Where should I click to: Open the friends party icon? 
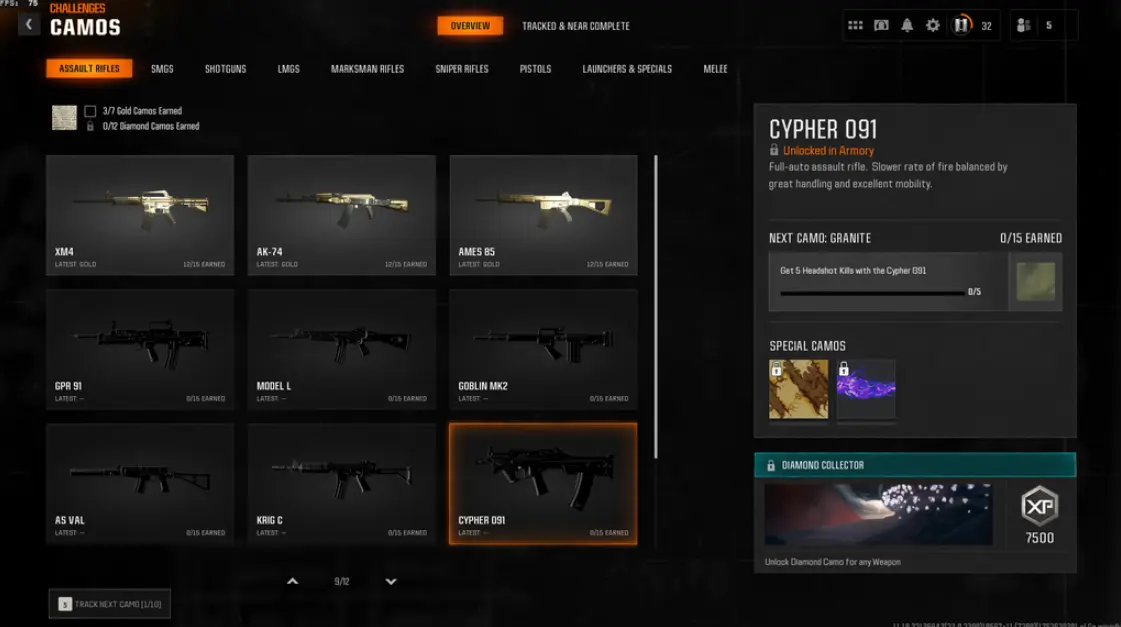click(1024, 25)
